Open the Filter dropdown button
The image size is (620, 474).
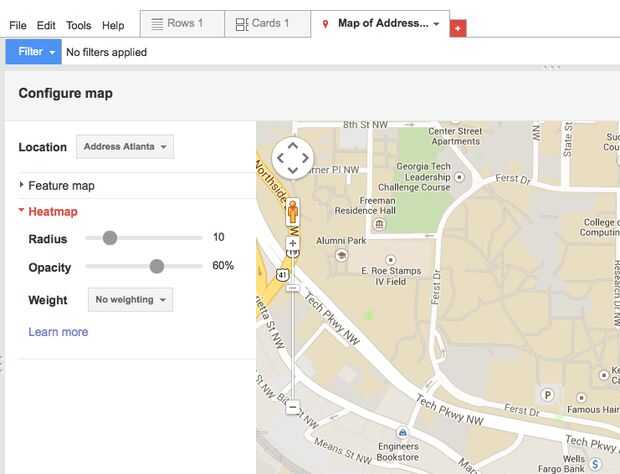click(33, 52)
